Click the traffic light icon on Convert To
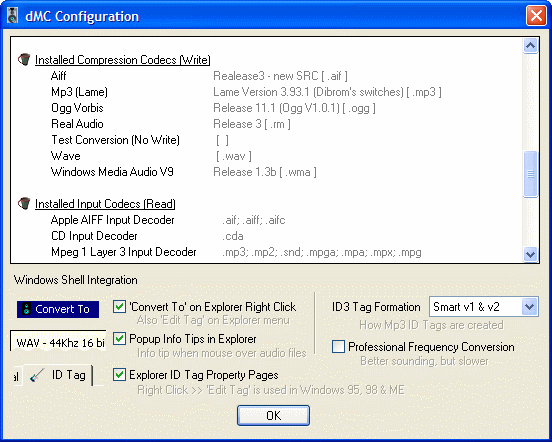 pyautogui.click(x=27, y=309)
